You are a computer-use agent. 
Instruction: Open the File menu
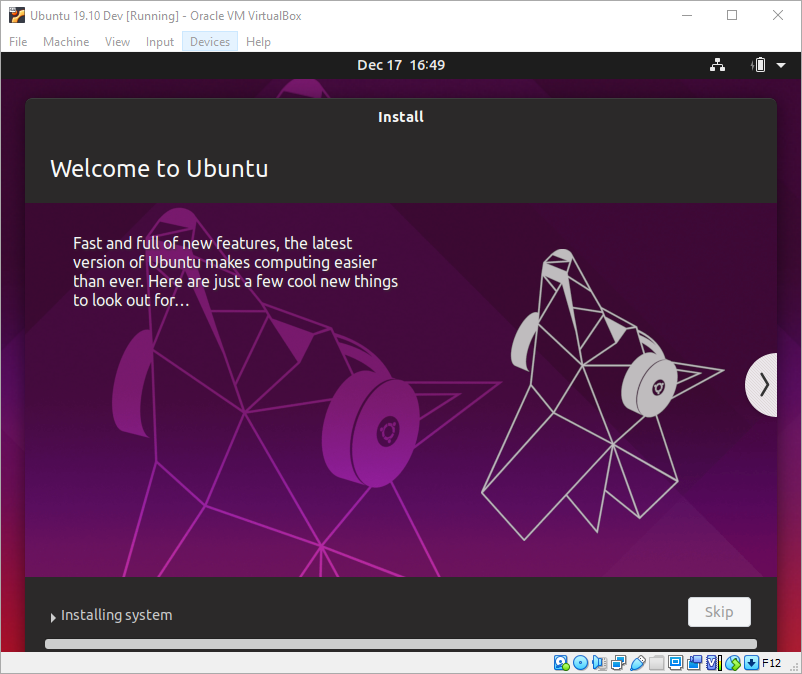click(18, 41)
